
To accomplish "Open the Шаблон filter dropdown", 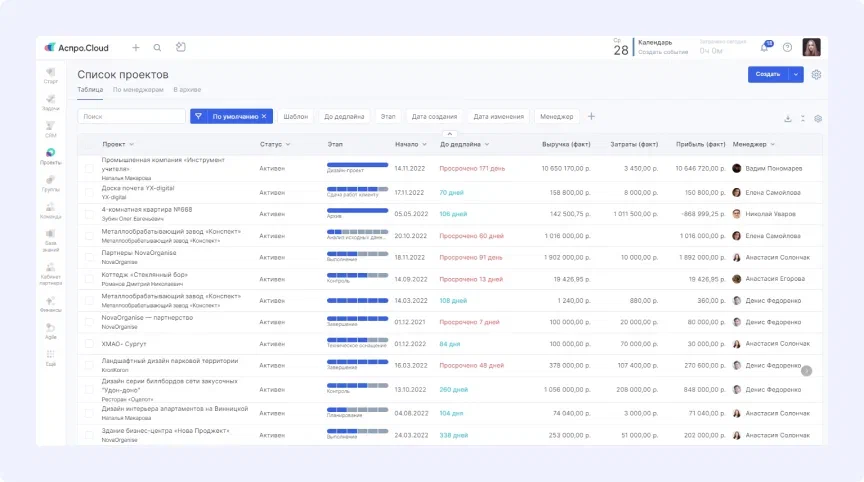I will pyautogui.click(x=295, y=116).
